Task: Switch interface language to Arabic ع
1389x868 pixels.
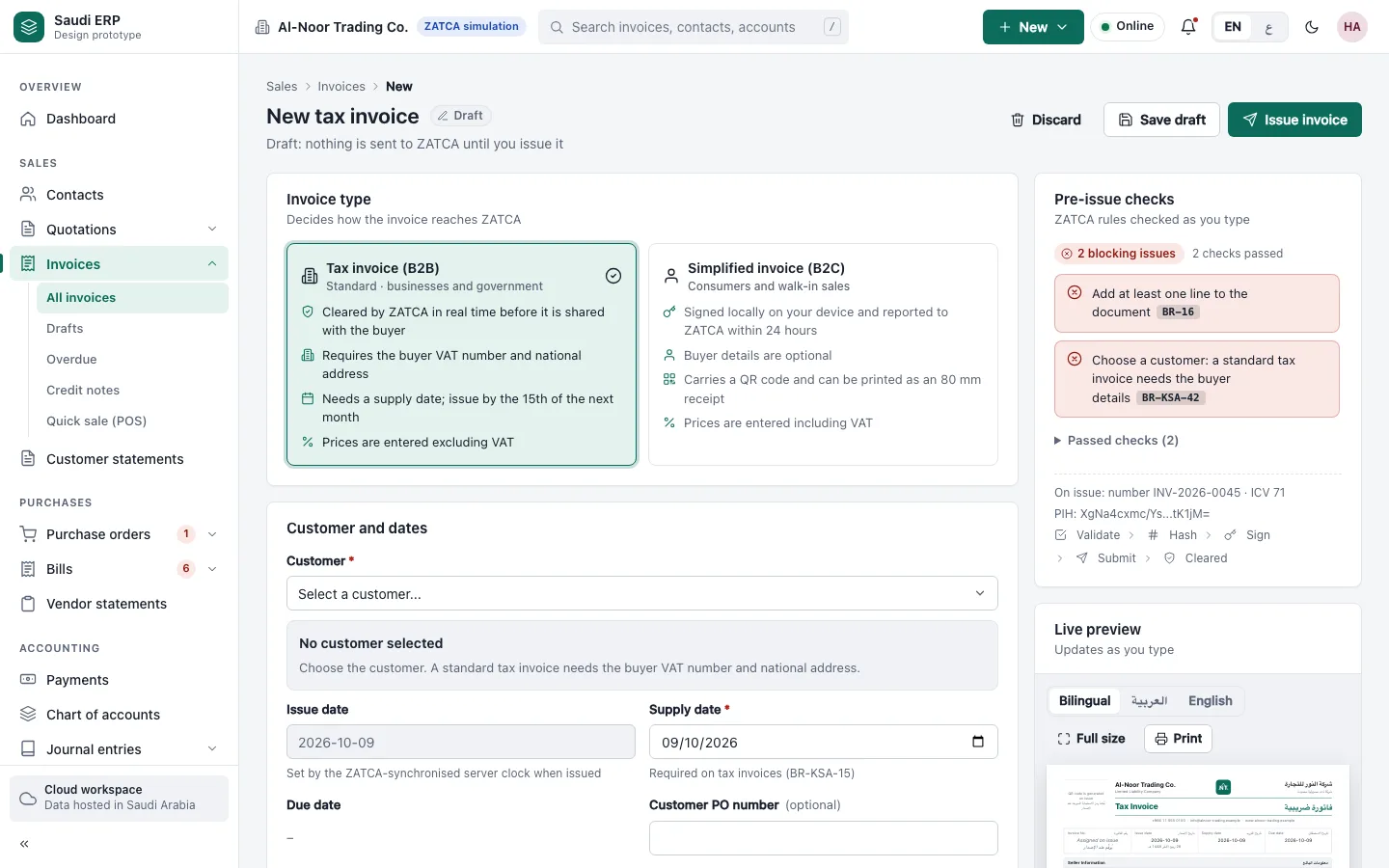Action: pos(1268,27)
